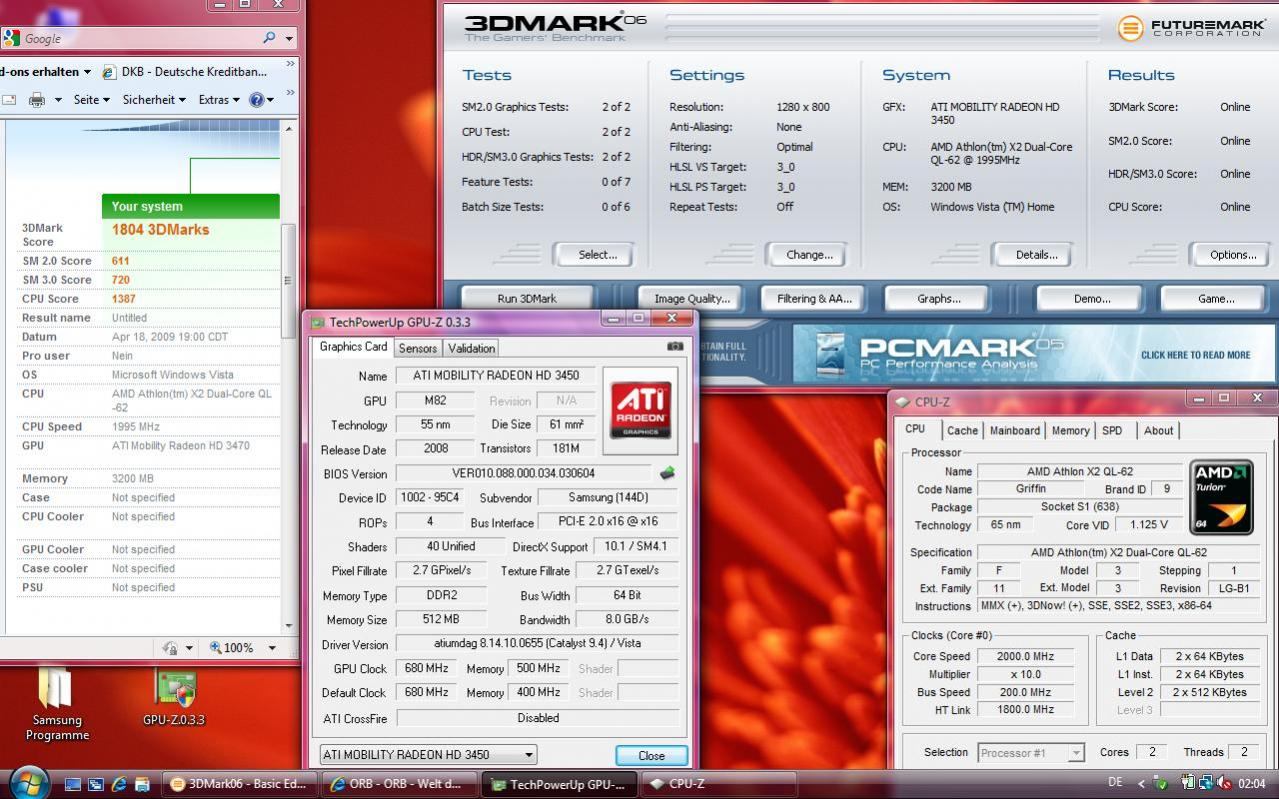
Task: Click the Select... tests button in 3DMark
Action: click(x=597, y=254)
